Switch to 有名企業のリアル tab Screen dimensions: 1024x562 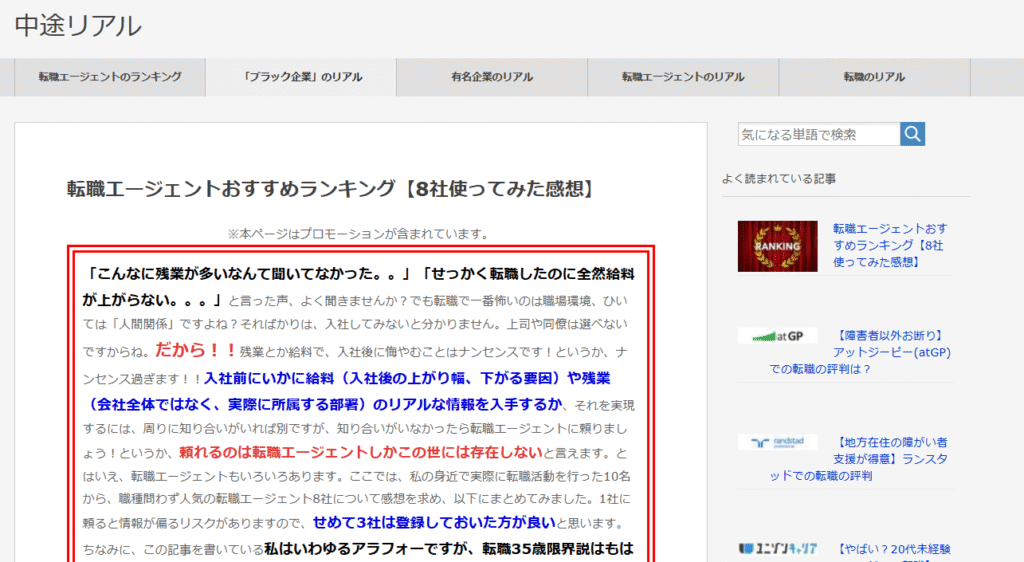click(491, 77)
